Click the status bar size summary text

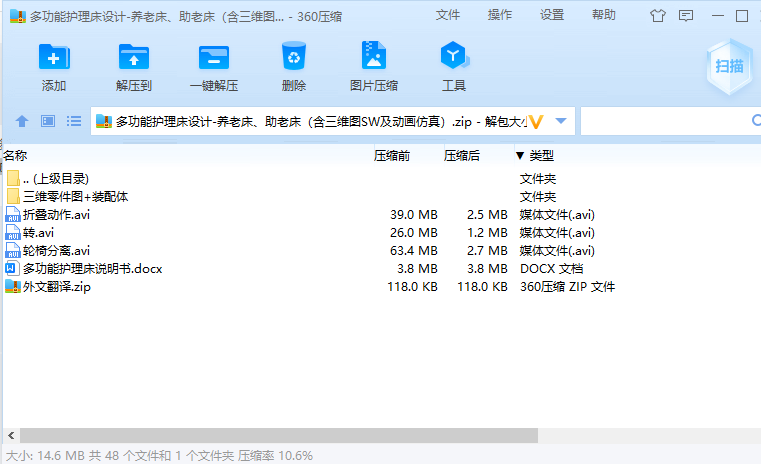coord(159,456)
